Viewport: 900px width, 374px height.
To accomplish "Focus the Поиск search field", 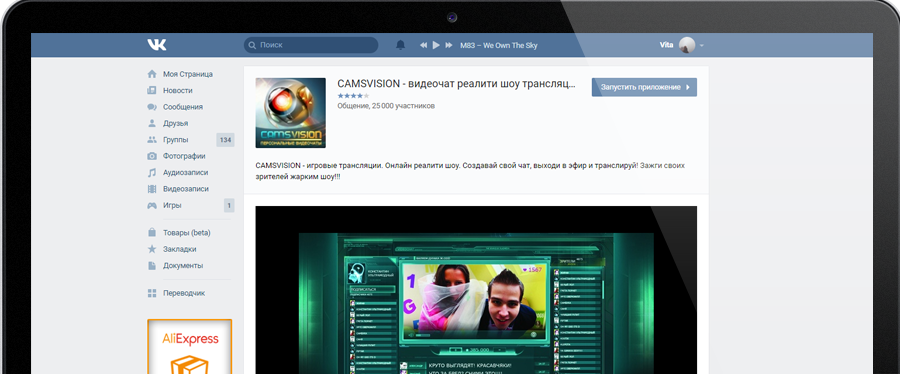I will (x=311, y=45).
